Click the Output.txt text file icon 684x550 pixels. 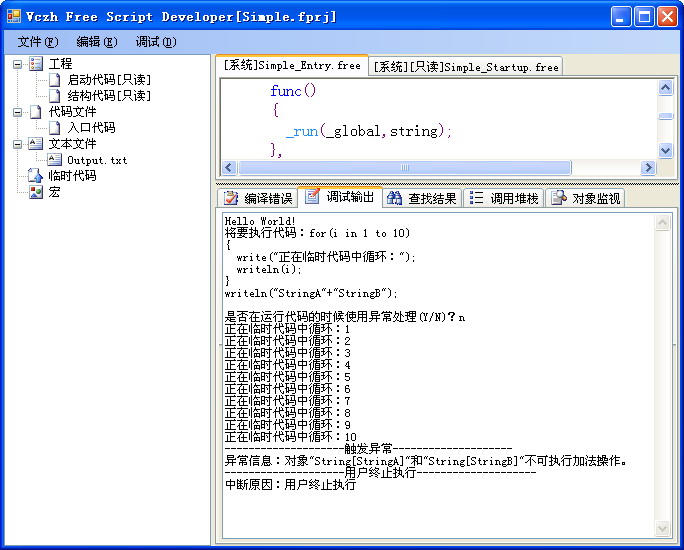(54, 160)
